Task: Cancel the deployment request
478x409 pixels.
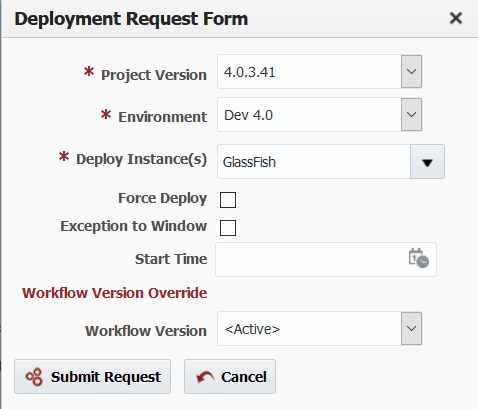Action: point(230,377)
